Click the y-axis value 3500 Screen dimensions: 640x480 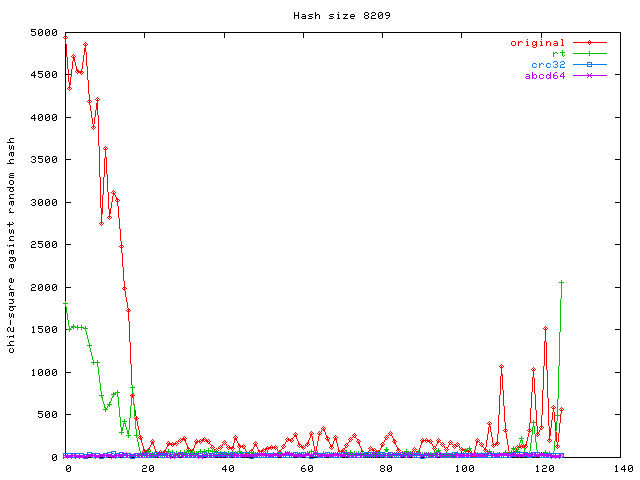point(44,160)
